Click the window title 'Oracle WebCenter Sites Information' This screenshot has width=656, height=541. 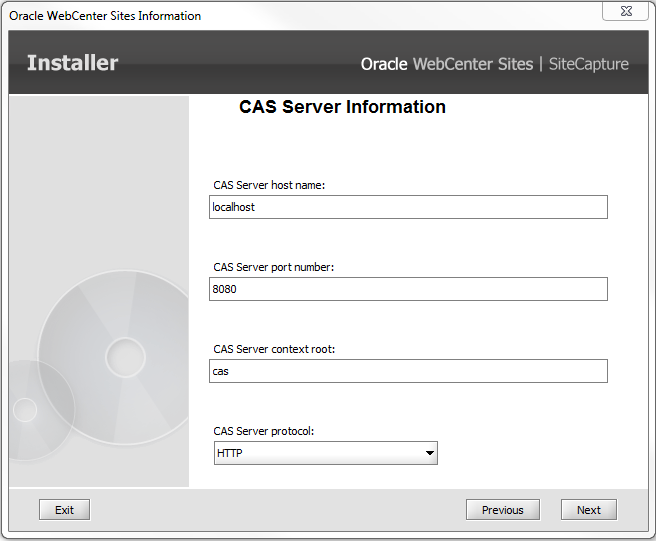tap(105, 16)
